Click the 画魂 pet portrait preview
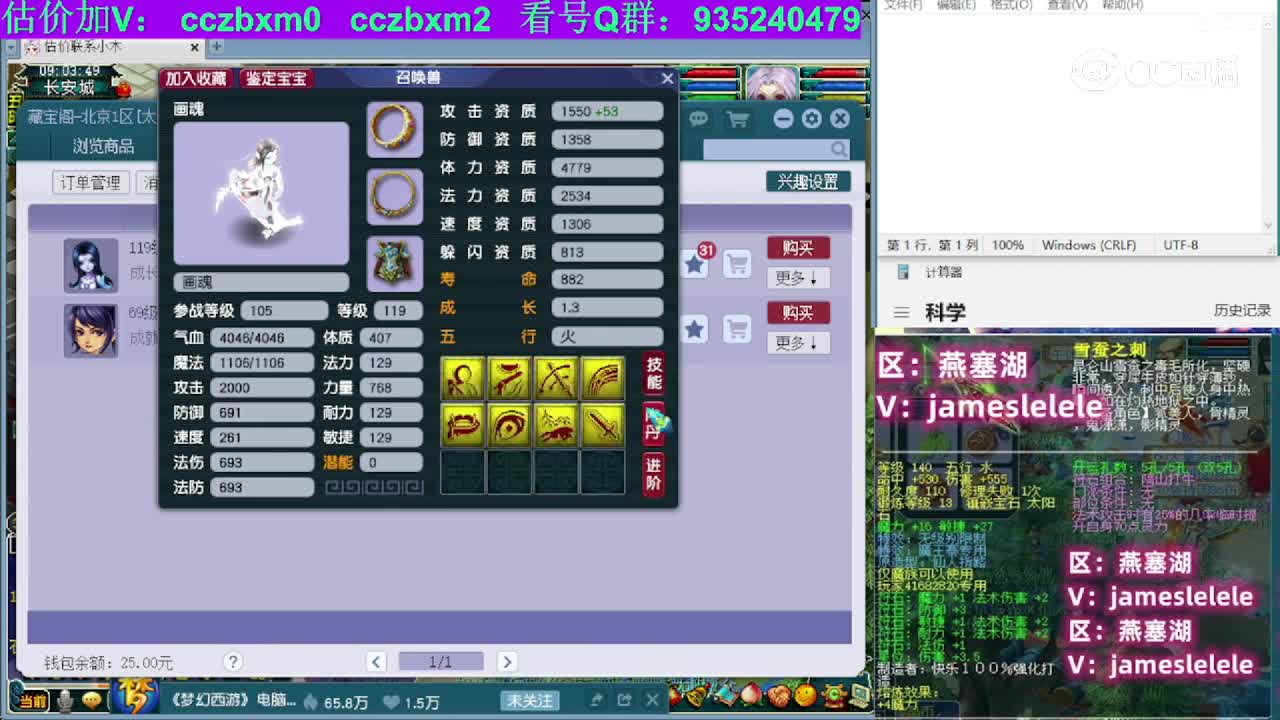Screen dimensions: 1280x720 click(261, 193)
